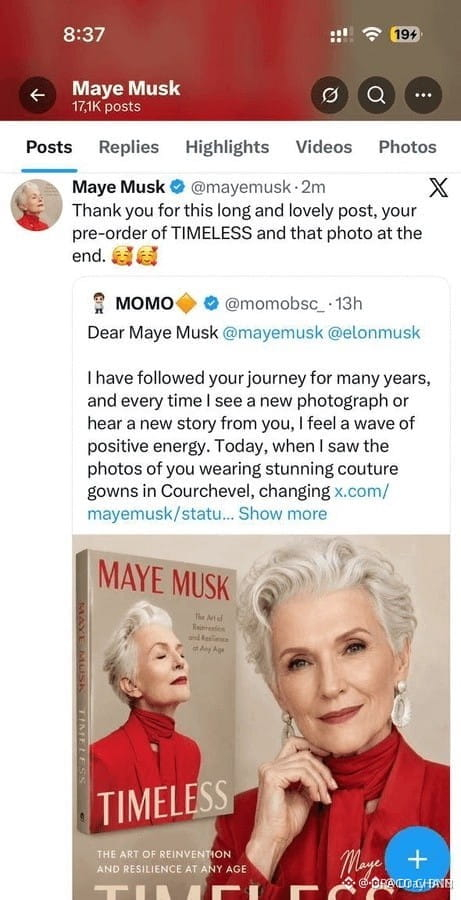Viewport: 461px width, 900px height.
Task: Click Maye Musk's verified badge
Action: coord(176,187)
